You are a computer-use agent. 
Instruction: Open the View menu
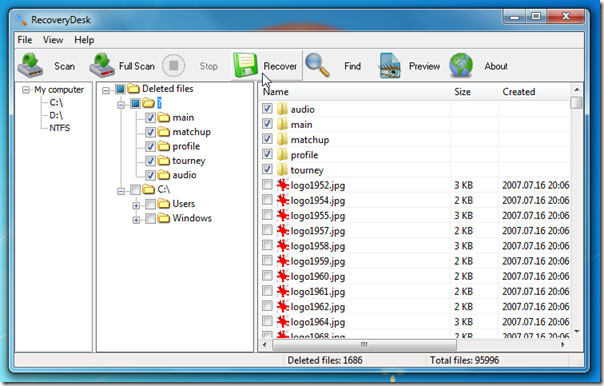[x=53, y=40]
